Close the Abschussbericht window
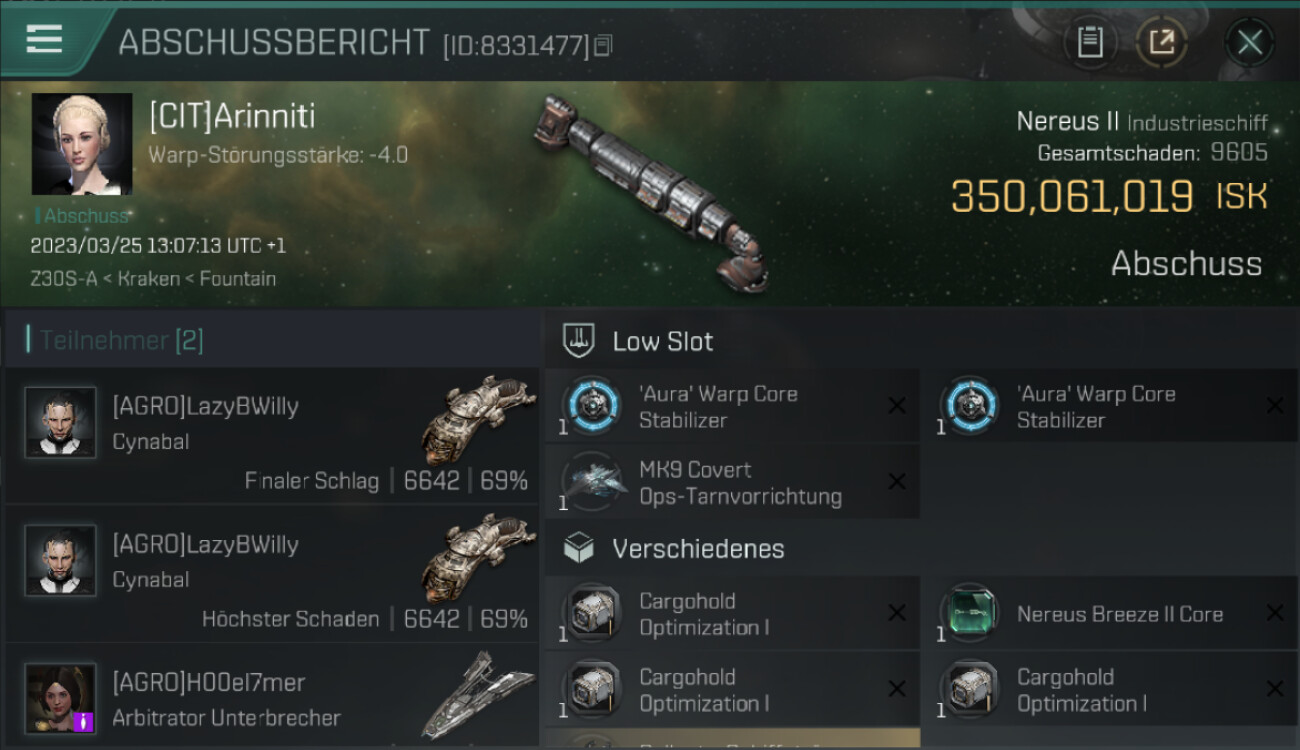The image size is (1300, 750). coord(1249,42)
